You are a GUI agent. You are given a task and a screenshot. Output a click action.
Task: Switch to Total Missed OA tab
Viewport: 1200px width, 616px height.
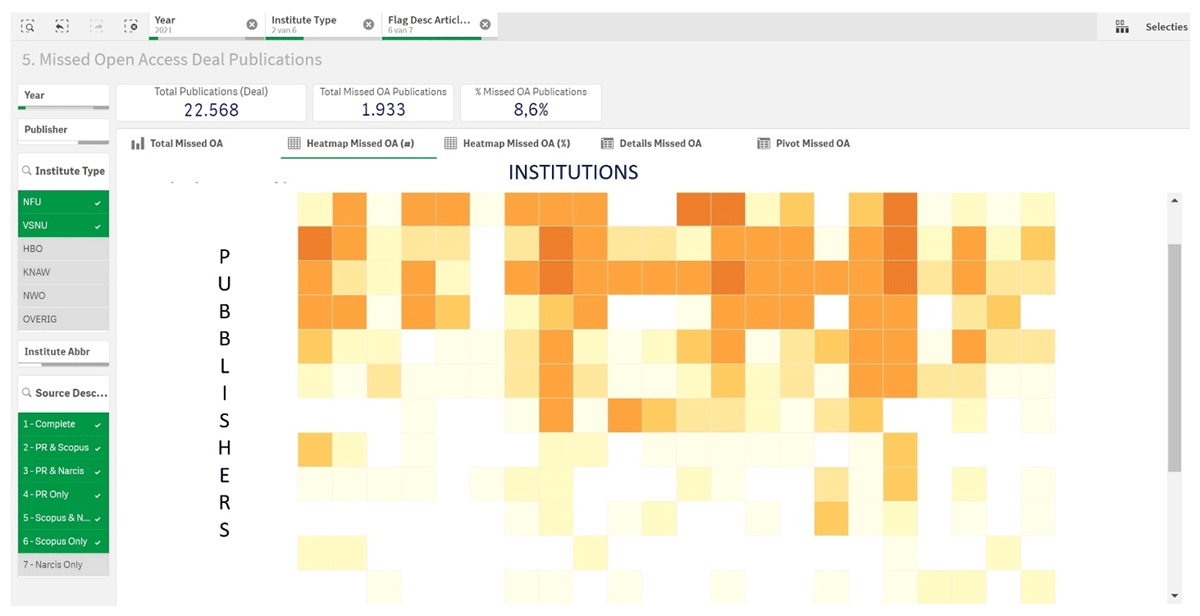[x=177, y=144]
